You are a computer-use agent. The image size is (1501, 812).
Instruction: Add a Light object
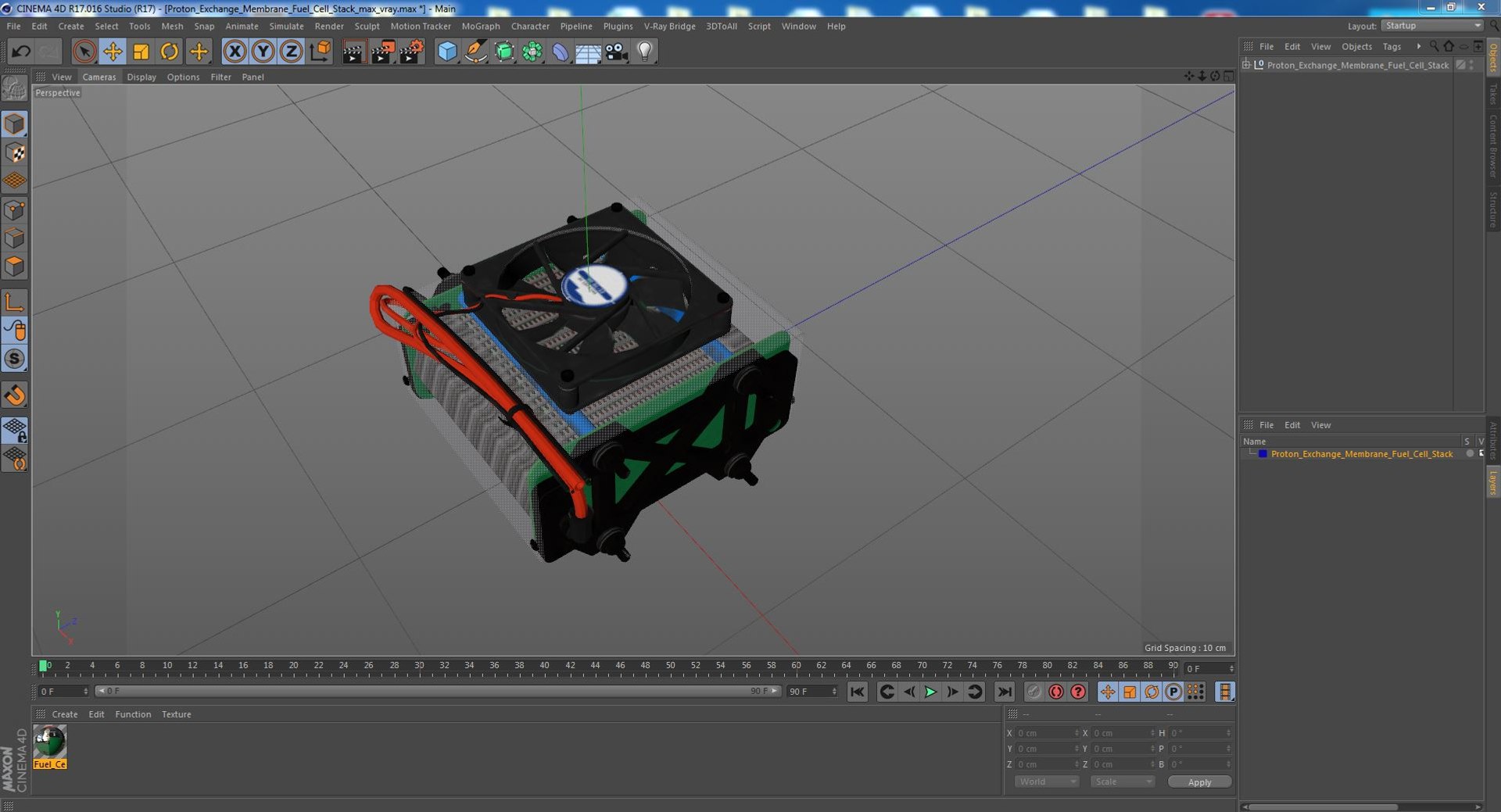644,52
